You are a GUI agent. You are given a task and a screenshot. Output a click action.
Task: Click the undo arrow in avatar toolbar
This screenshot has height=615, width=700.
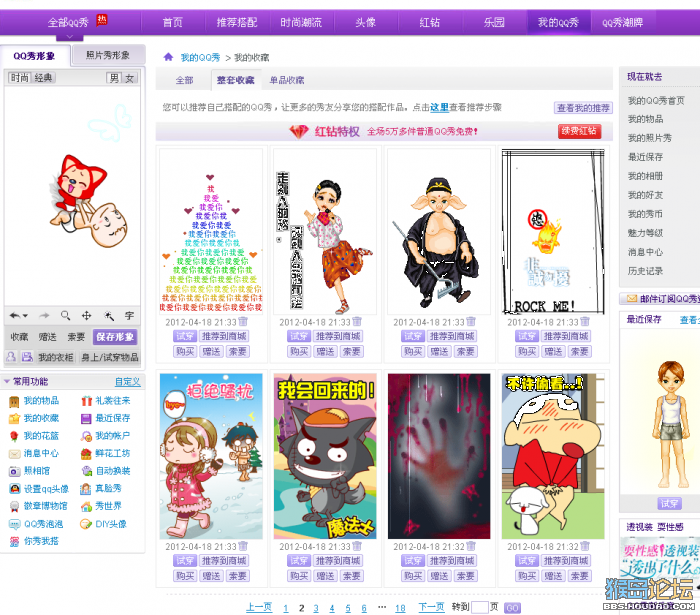15,316
